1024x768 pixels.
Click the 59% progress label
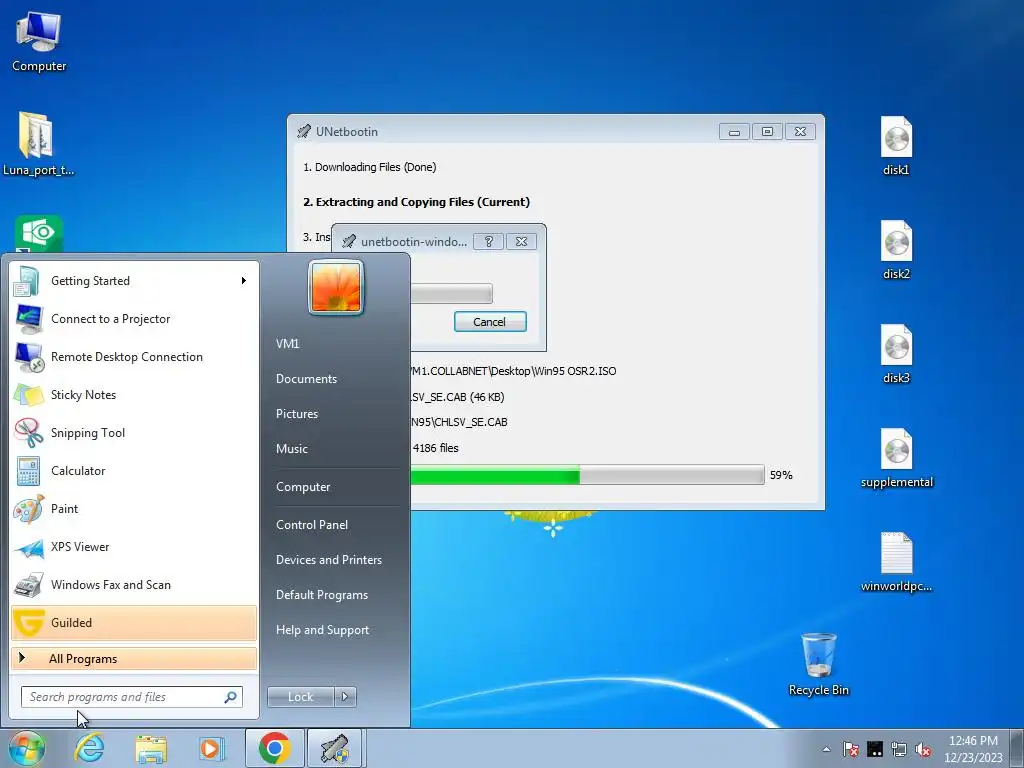click(781, 475)
